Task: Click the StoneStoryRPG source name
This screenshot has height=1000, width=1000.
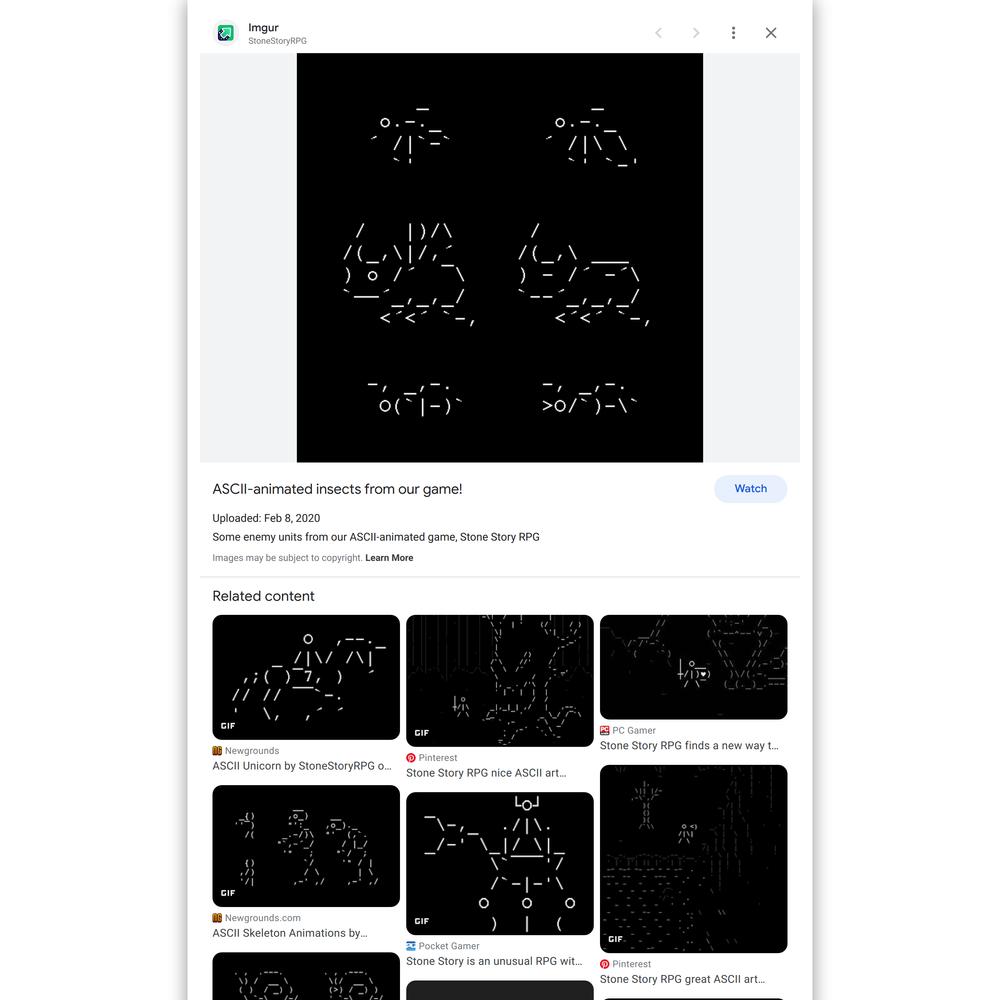Action: [x=277, y=41]
